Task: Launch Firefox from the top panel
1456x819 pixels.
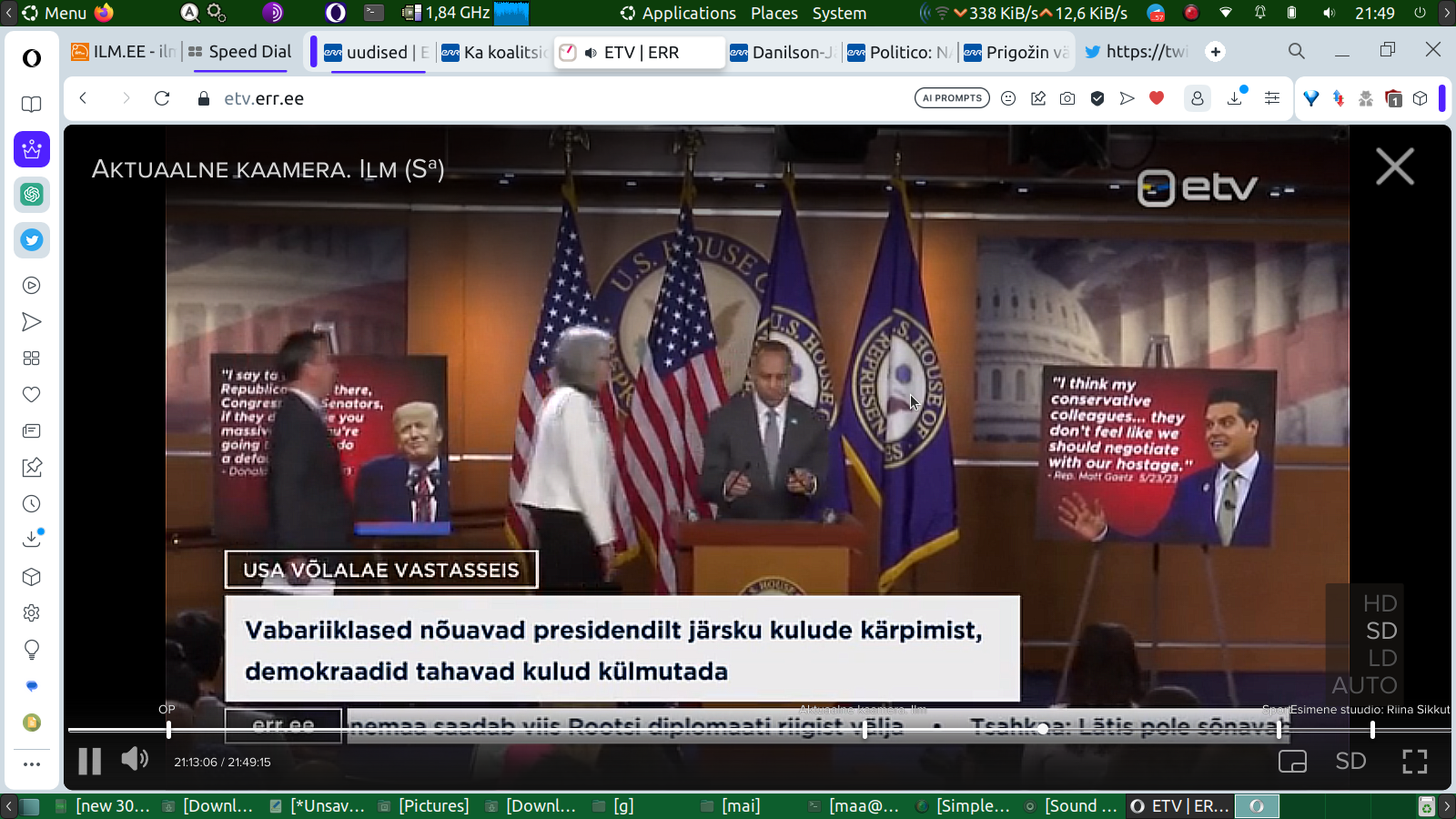Action: 104,13
